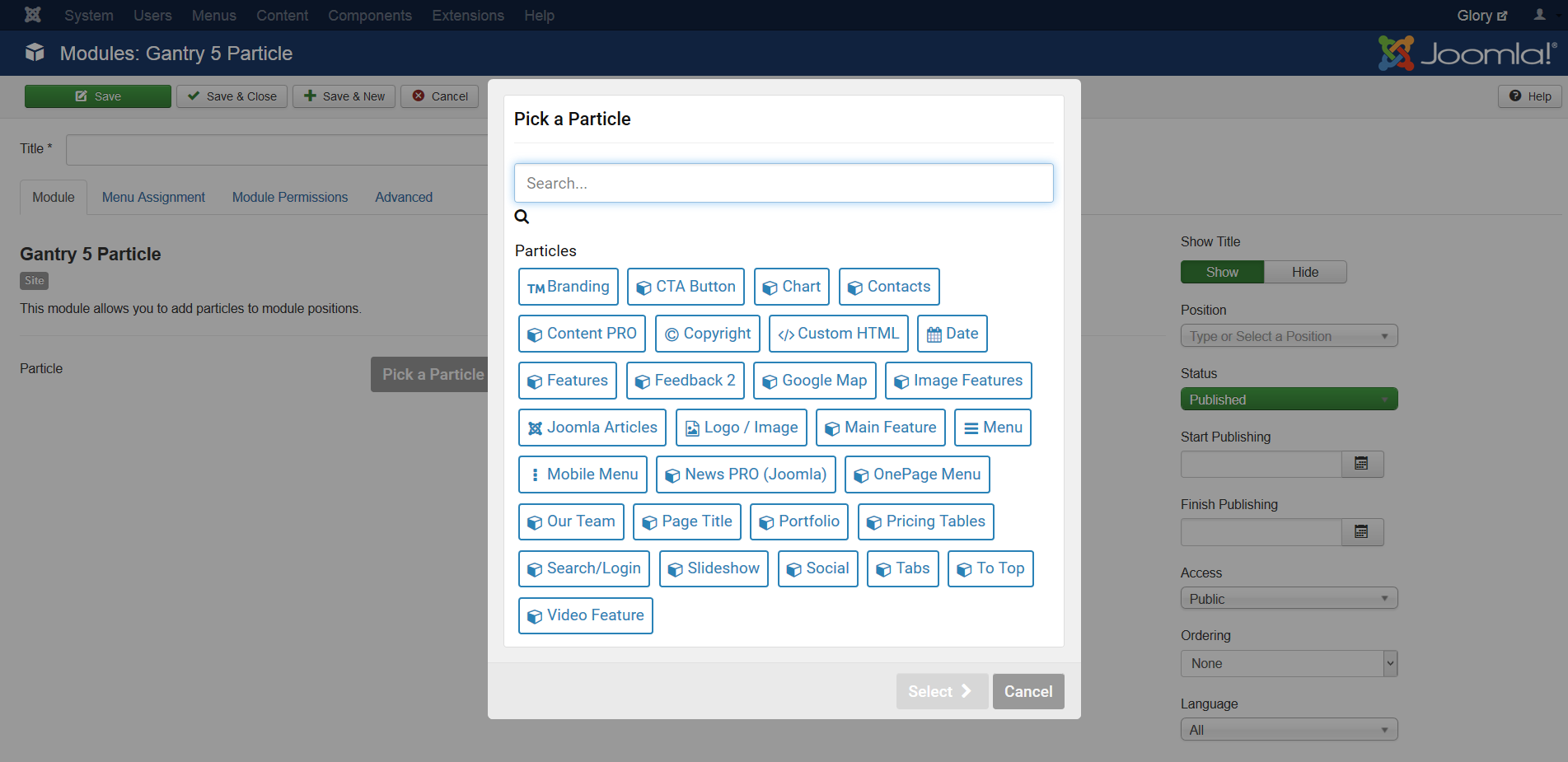
Task: Open Start Publishing calendar picker
Action: pos(1361,465)
